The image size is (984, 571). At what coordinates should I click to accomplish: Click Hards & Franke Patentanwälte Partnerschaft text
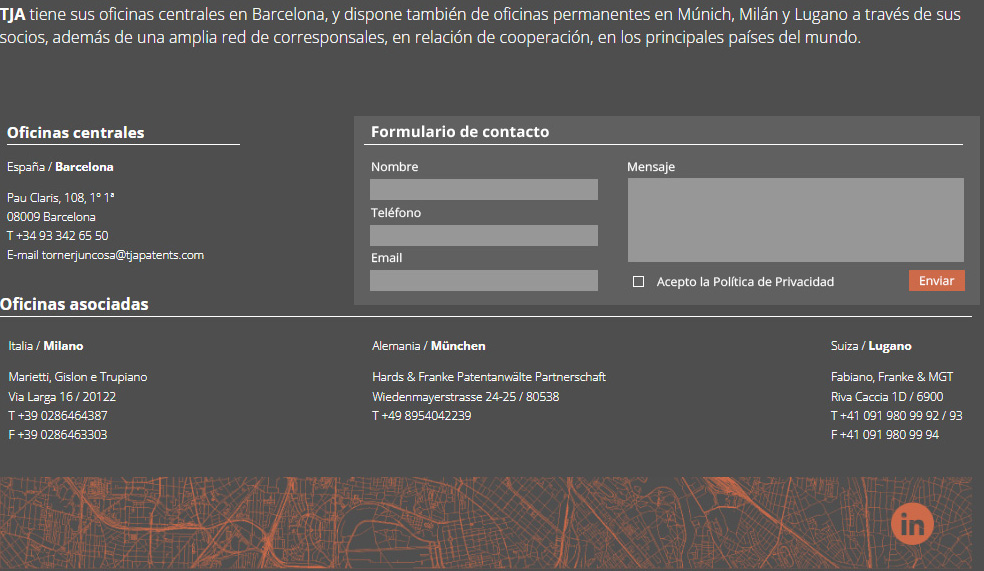(489, 377)
